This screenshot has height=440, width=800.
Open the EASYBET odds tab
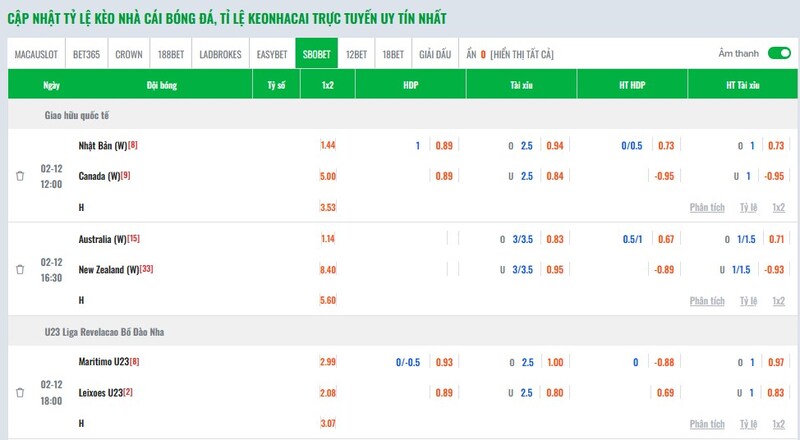click(273, 54)
